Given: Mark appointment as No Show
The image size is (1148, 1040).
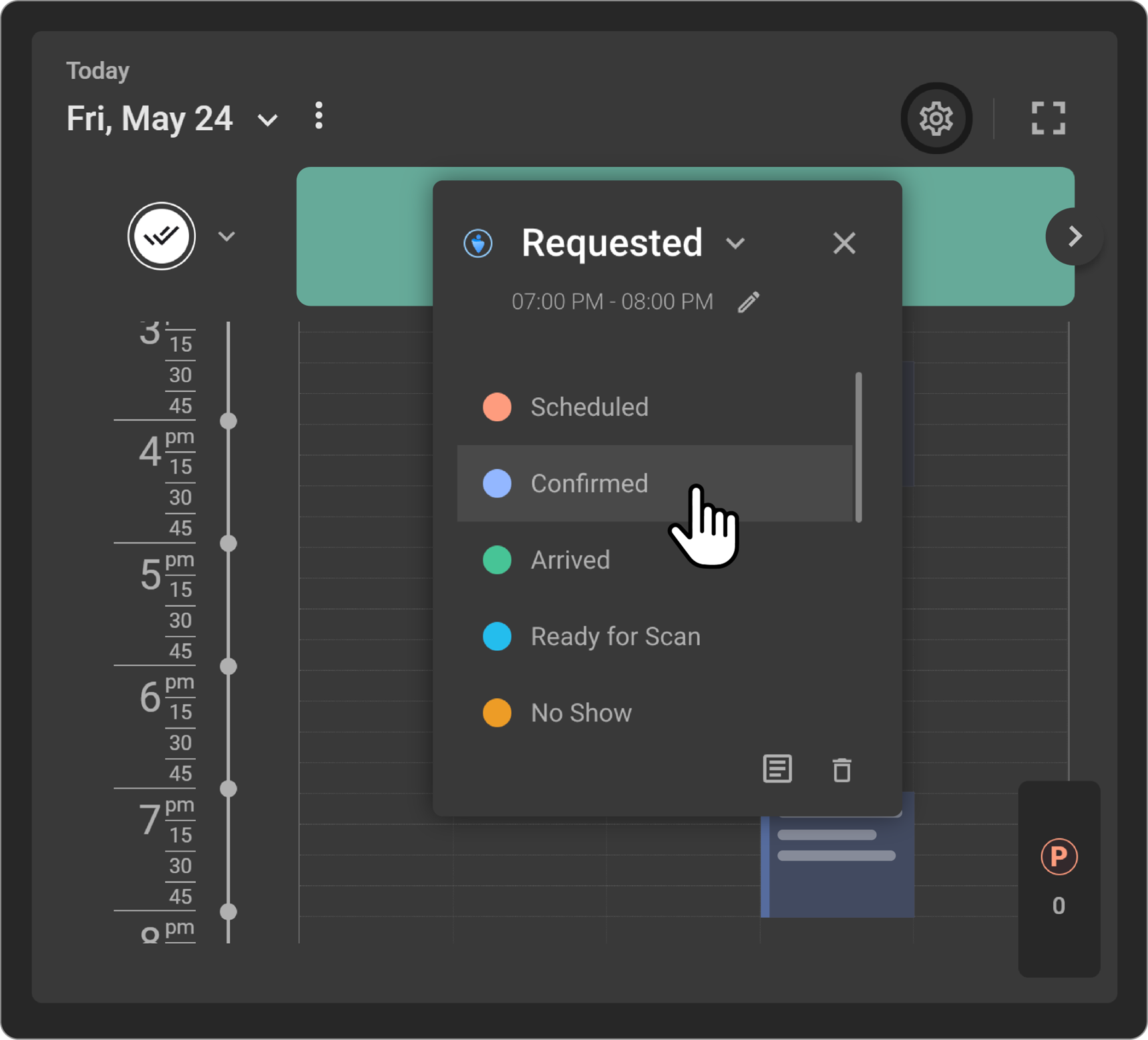Looking at the screenshot, I should pyautogui.click(x=580, y=713).
